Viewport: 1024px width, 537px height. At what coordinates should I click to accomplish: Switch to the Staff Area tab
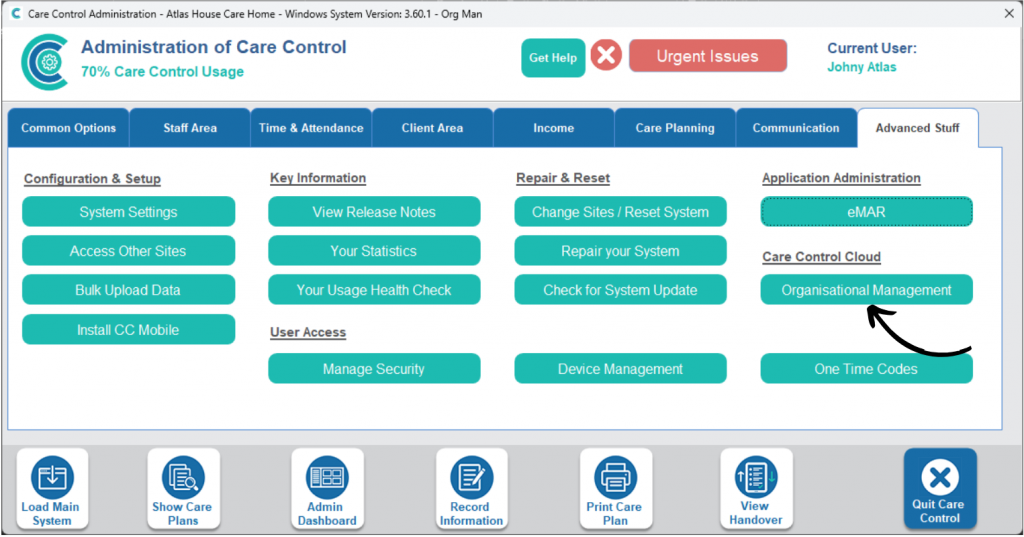pos(190,128)
